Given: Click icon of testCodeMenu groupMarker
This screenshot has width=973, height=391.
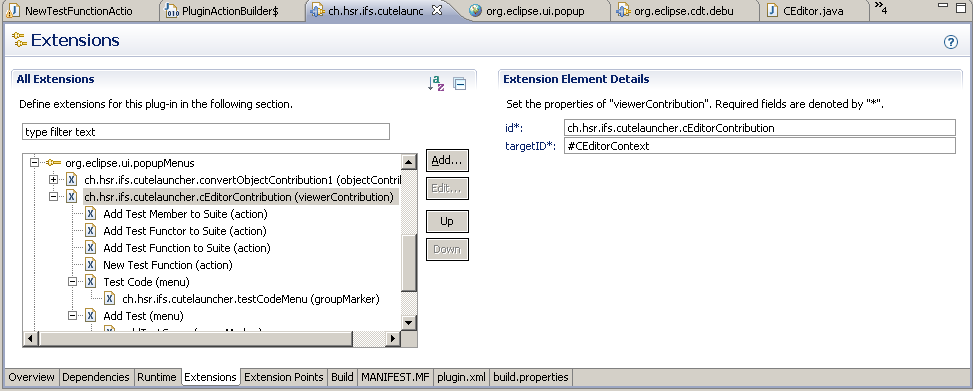Looking at the screenshot, I should [x=110, y=299].
